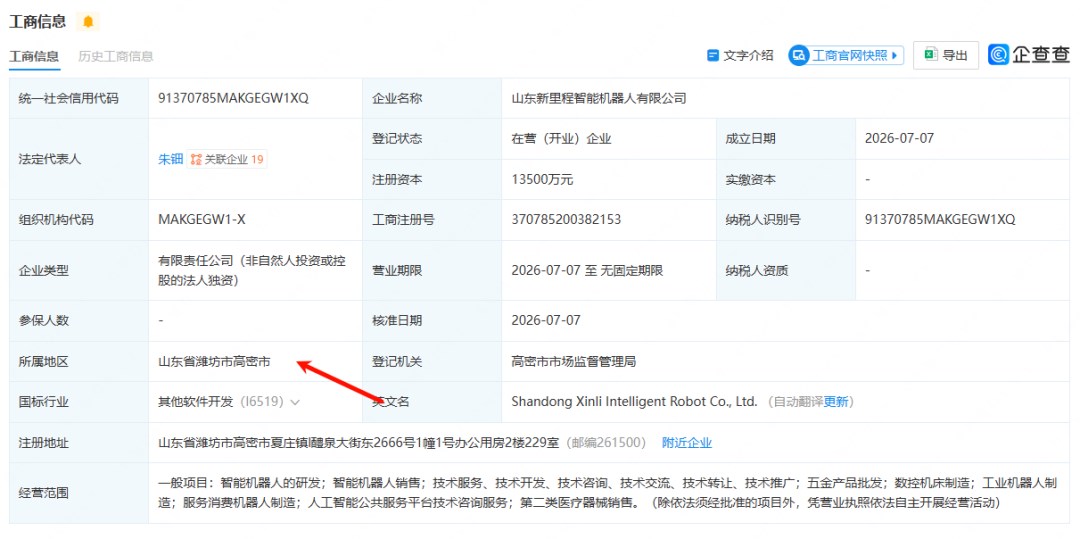This screenshot has height=539, width=1080.
Task: Click the 文字介绍 document icon
Action: tap(713, 56)
